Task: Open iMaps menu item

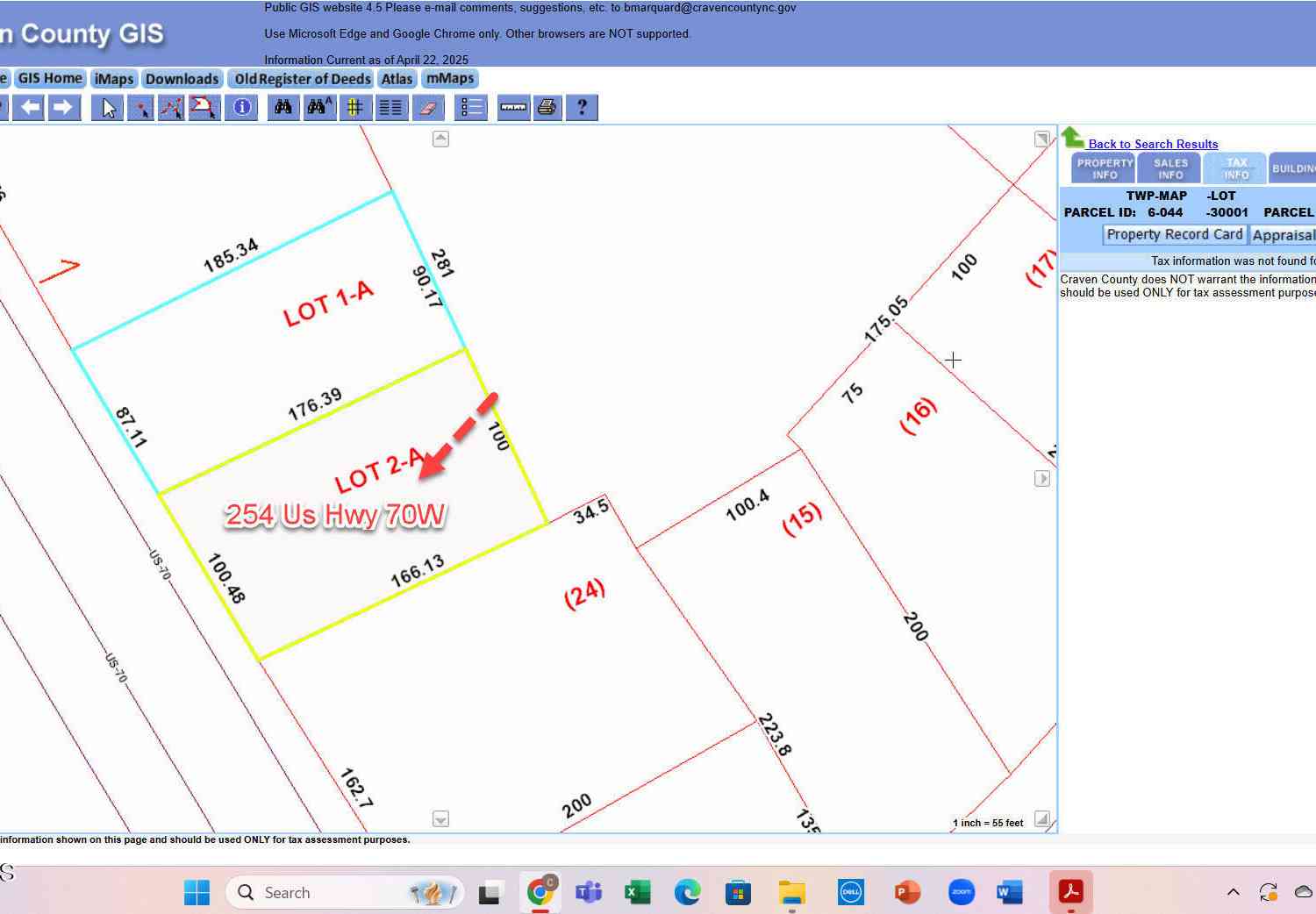Action: [x=114, y=79]
